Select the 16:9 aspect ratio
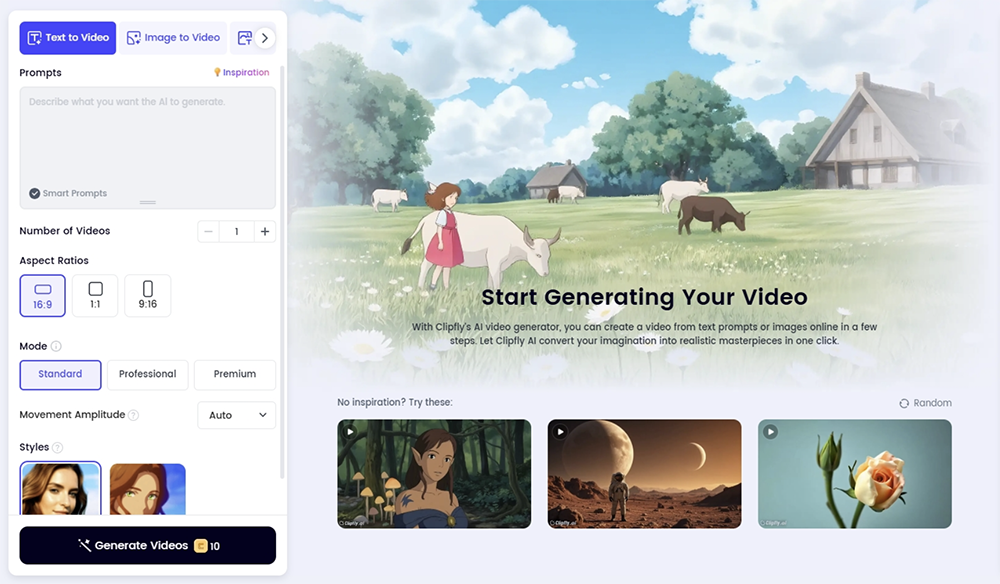1000x584 pixels. [x=42, y=296]
